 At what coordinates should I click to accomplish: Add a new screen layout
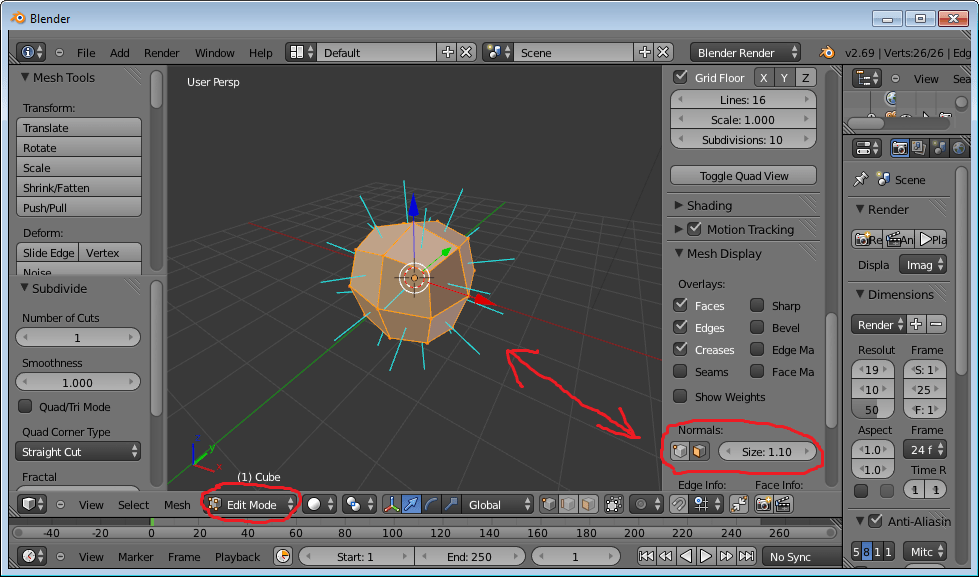click(448, 52)
